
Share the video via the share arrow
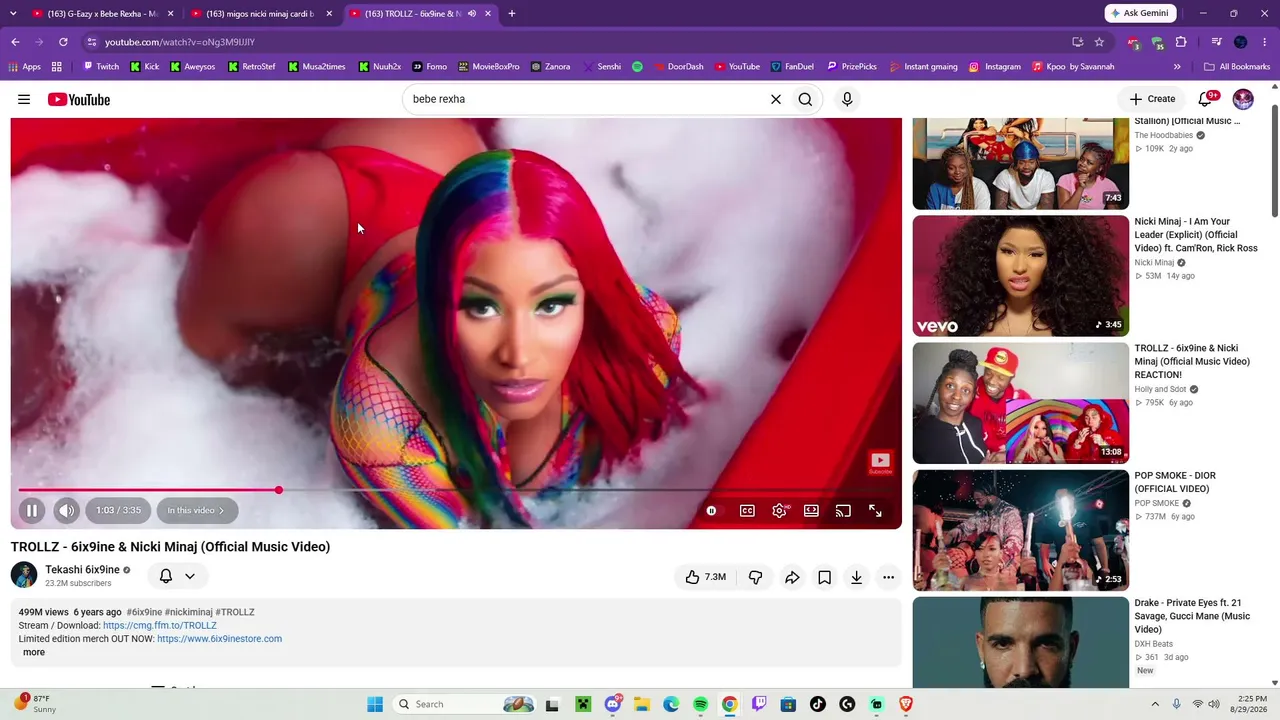792,577
